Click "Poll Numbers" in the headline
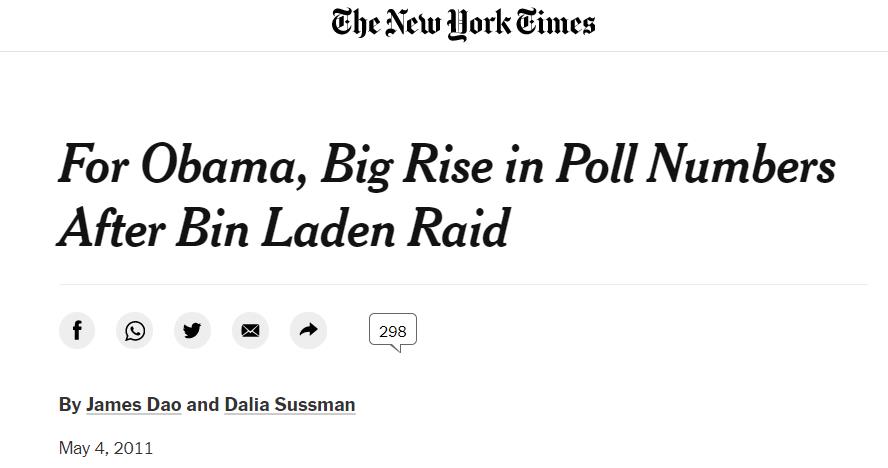This screenshot has height=468, width=888. [694, 166]
